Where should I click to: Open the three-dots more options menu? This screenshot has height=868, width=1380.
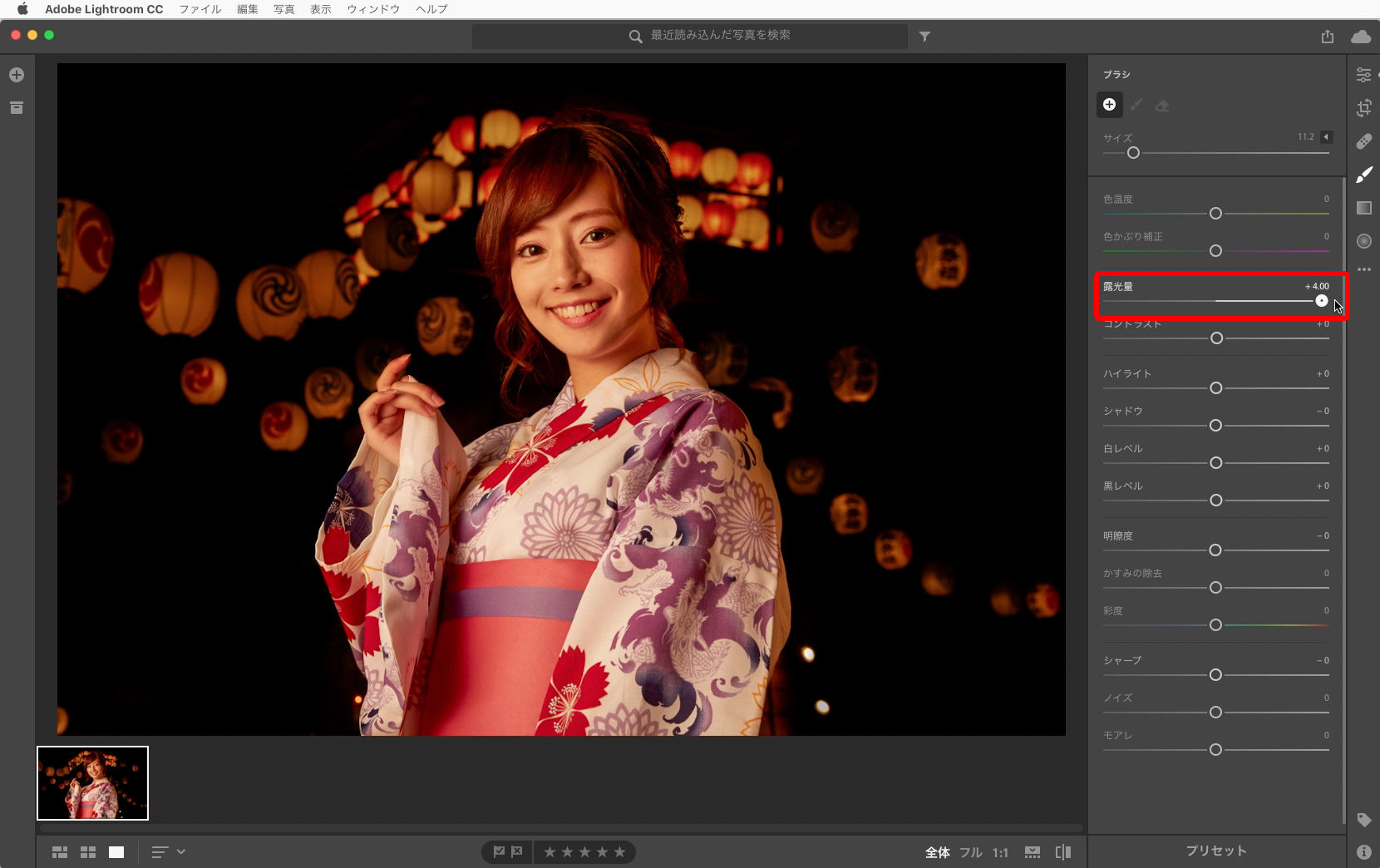1363,269
